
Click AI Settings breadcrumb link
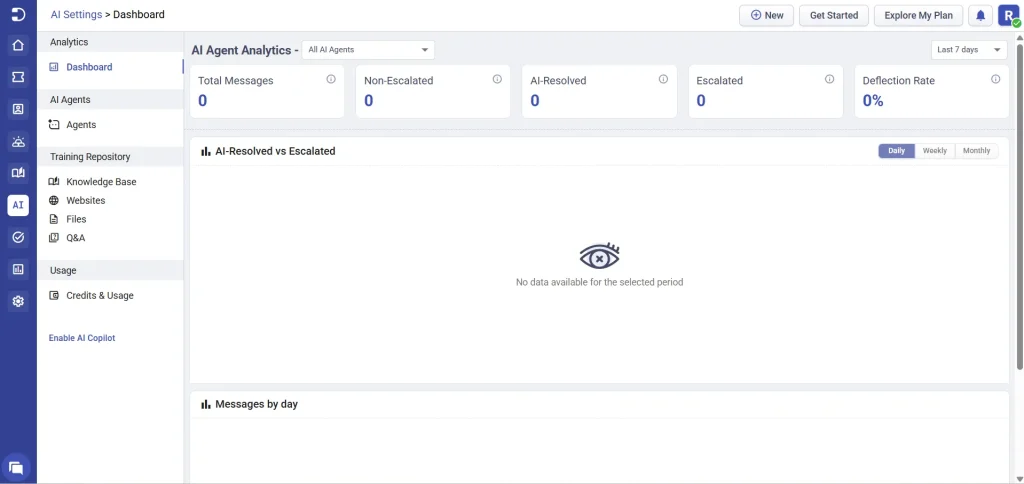(x=76, y=14)
